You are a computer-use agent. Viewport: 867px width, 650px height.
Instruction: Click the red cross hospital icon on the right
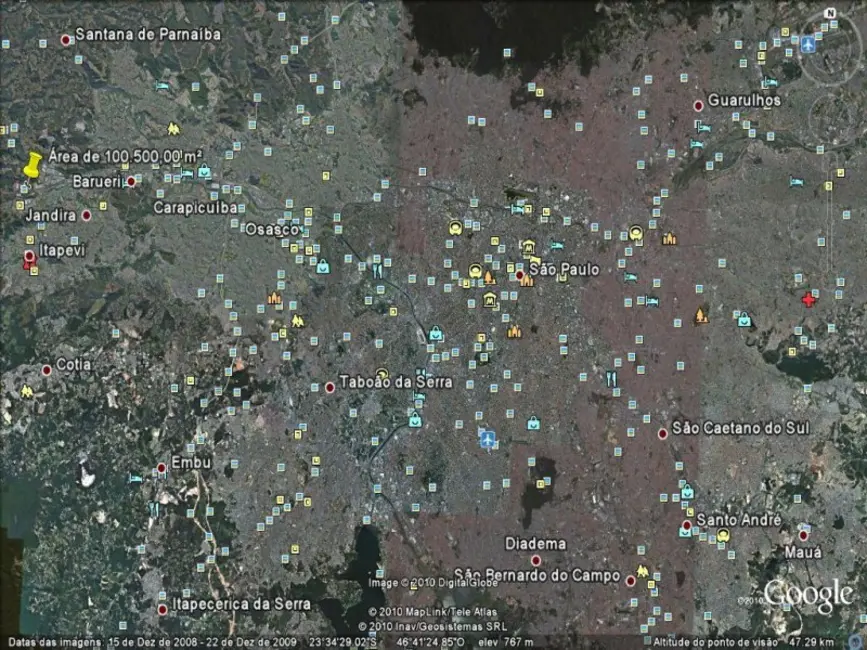click(x=808, y=298)
